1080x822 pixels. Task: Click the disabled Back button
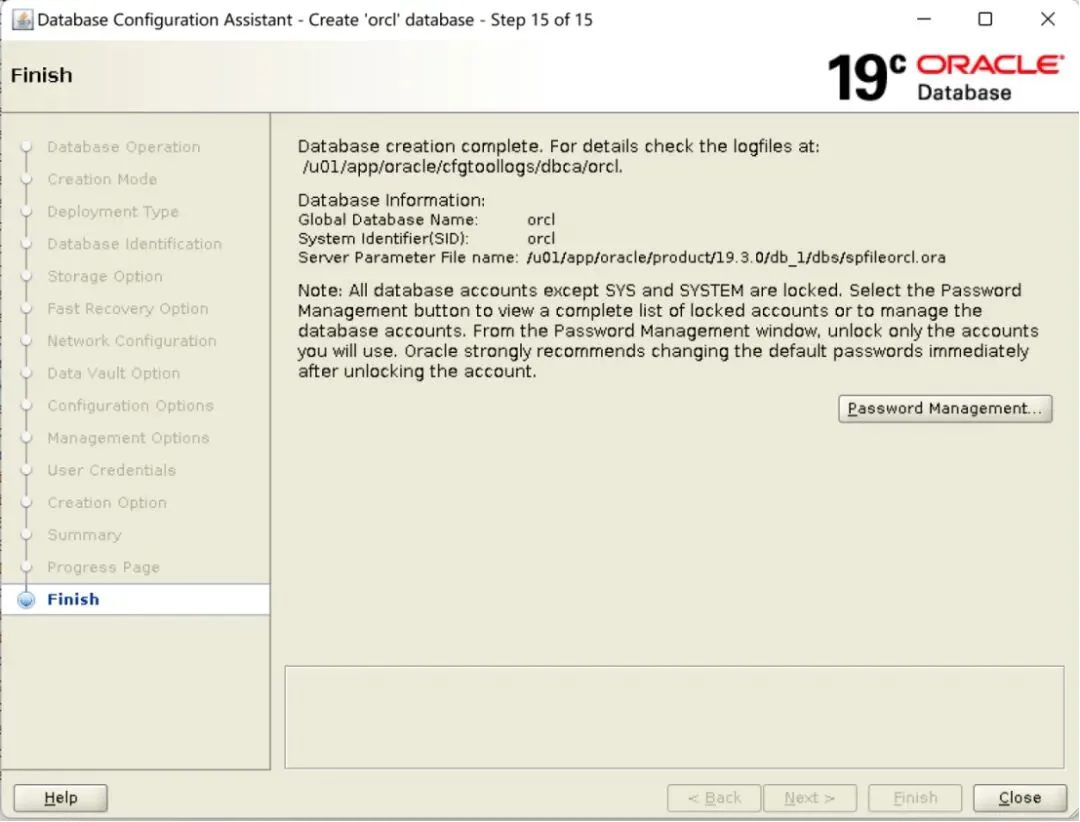pos(714,798)
